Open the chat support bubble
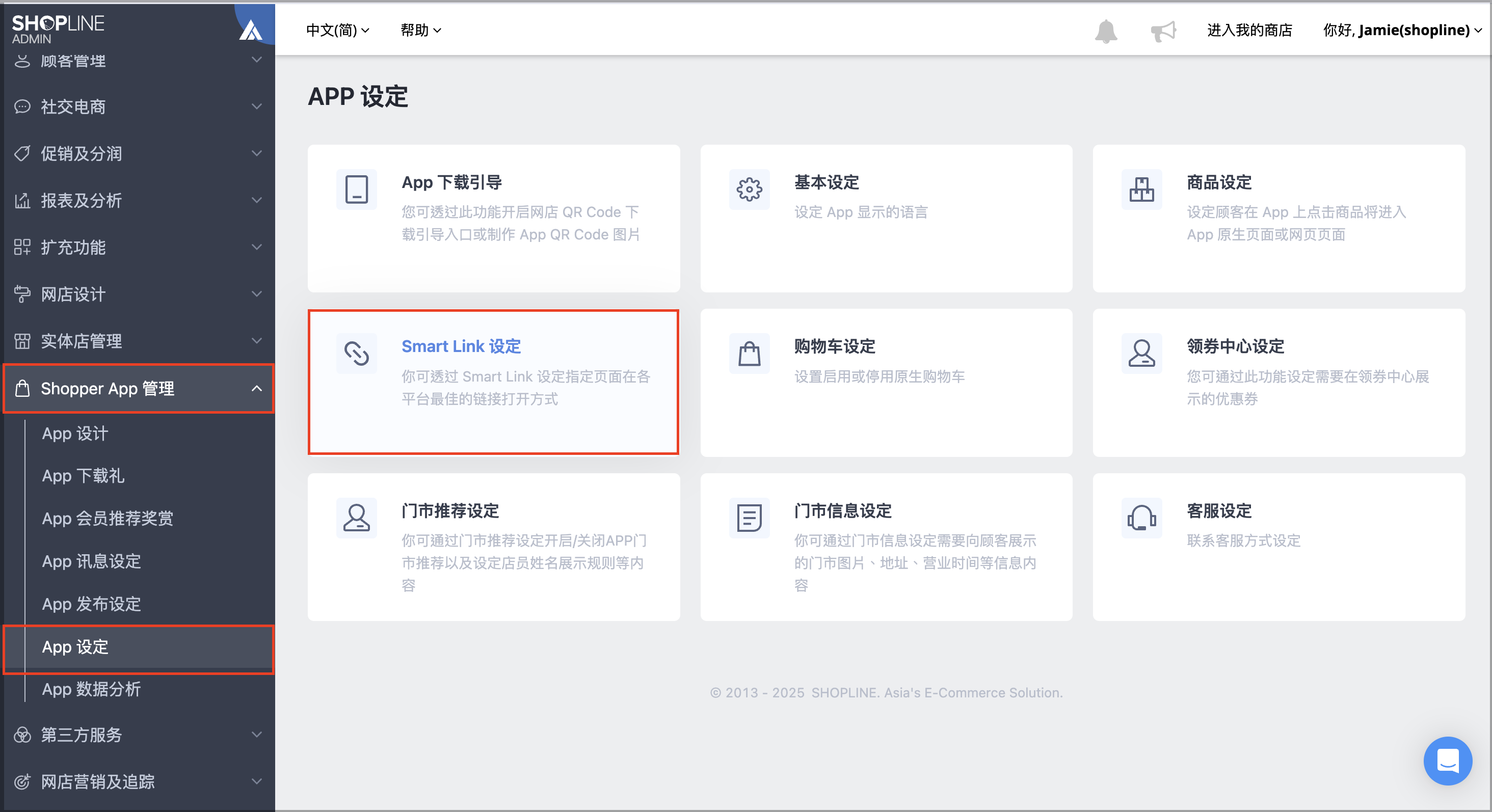The image size is (1492, 812). (1447, 761)
